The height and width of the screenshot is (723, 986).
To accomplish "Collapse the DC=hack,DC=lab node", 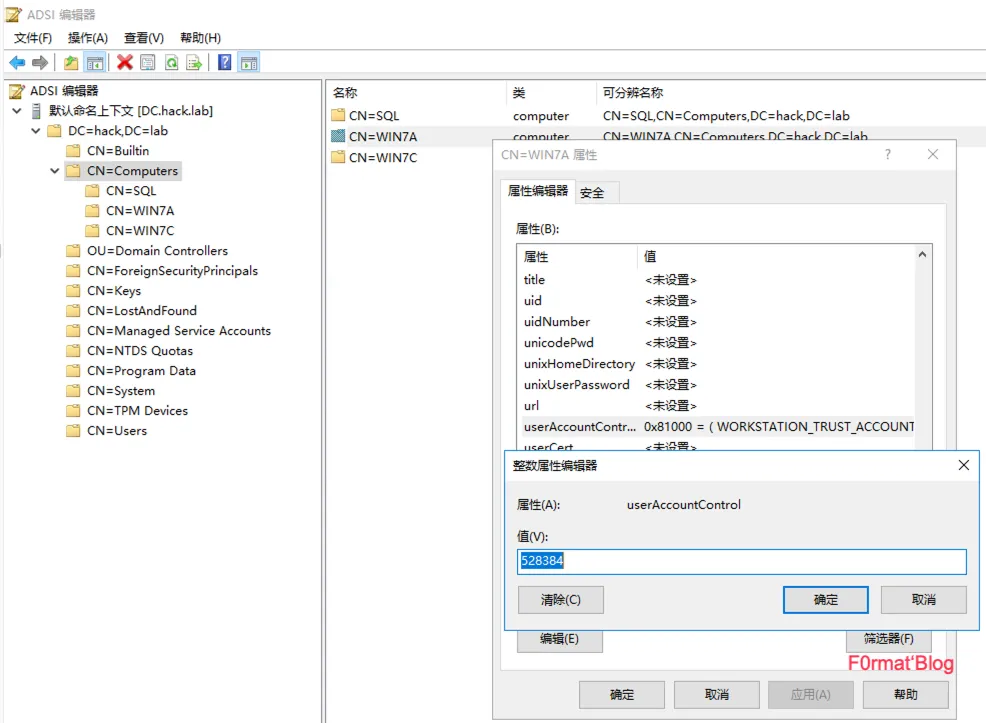I will [36, 131].
